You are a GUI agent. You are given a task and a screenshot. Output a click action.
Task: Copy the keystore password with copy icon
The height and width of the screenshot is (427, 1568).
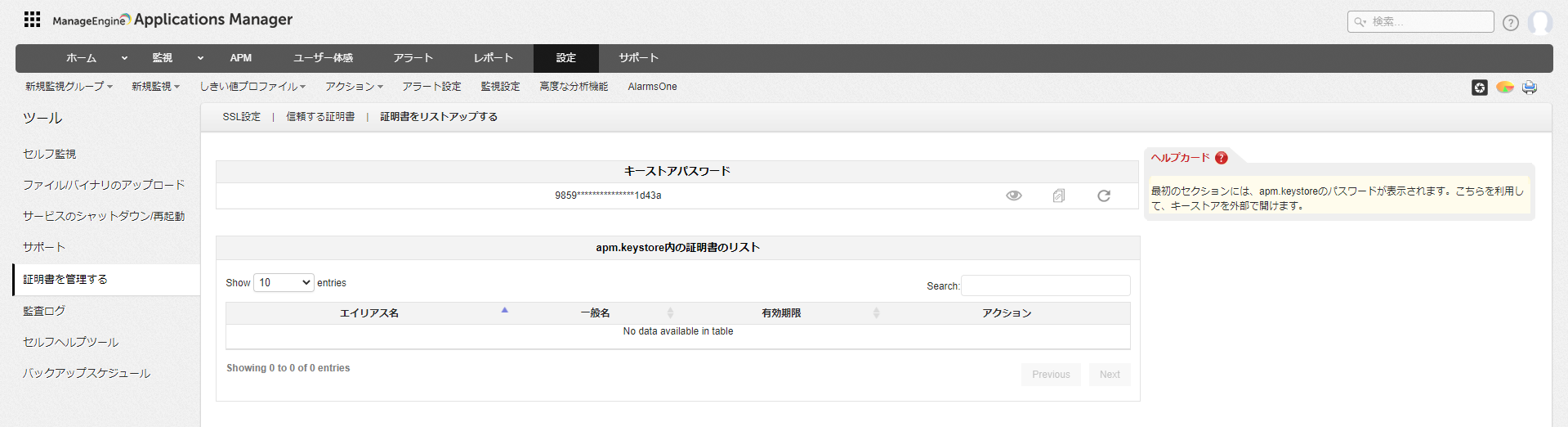(1059, 196)
